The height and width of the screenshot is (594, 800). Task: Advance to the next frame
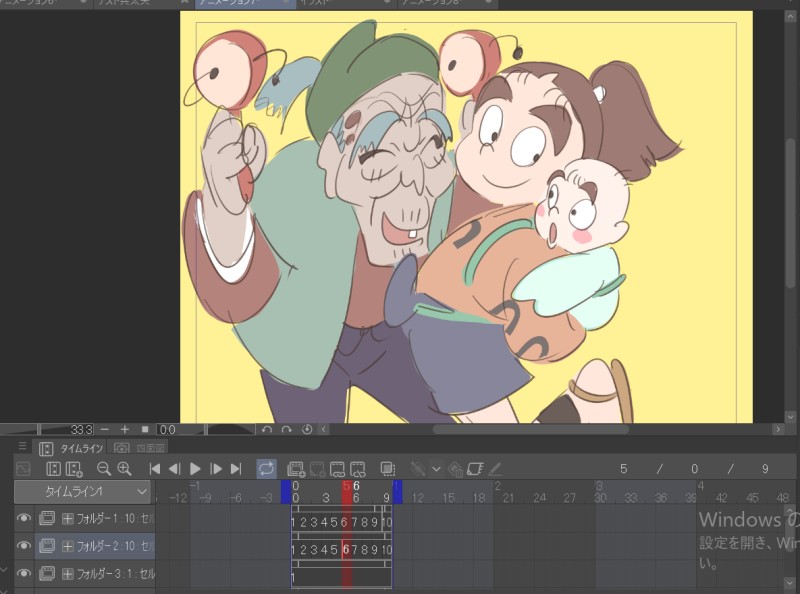216,469
